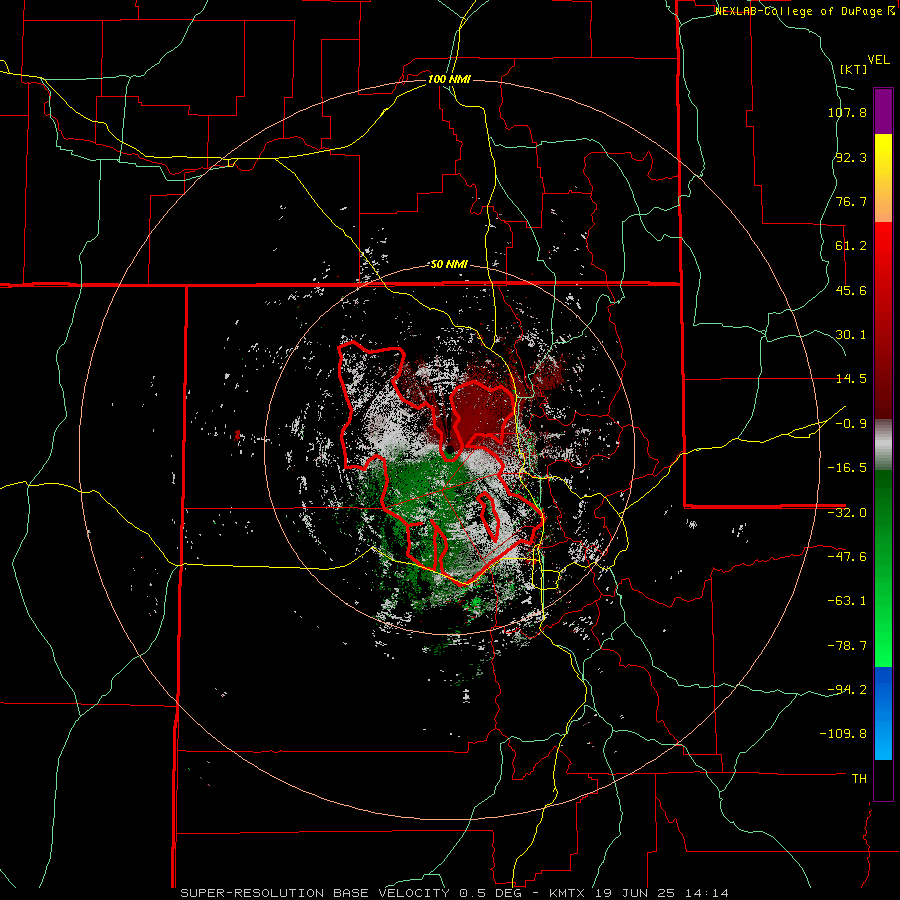900x900 pixels.
Task: Click the -47.6 velocity scale value
Action: point(847,557)
